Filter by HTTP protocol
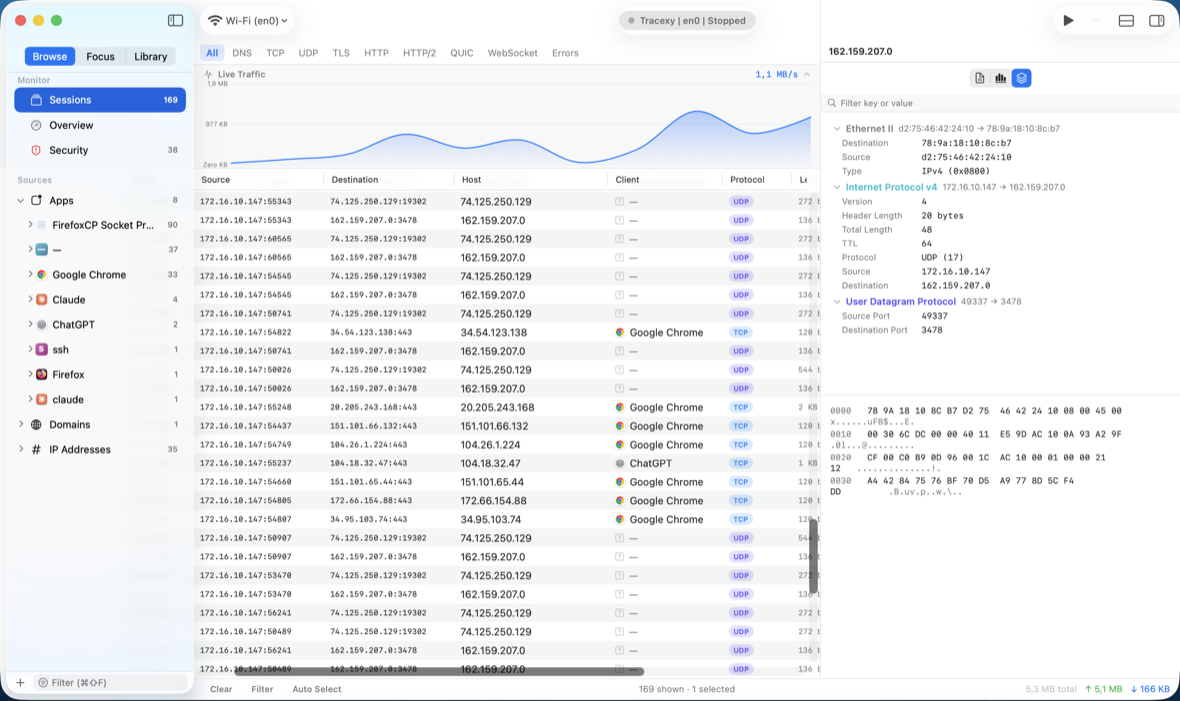 (376, 53)
